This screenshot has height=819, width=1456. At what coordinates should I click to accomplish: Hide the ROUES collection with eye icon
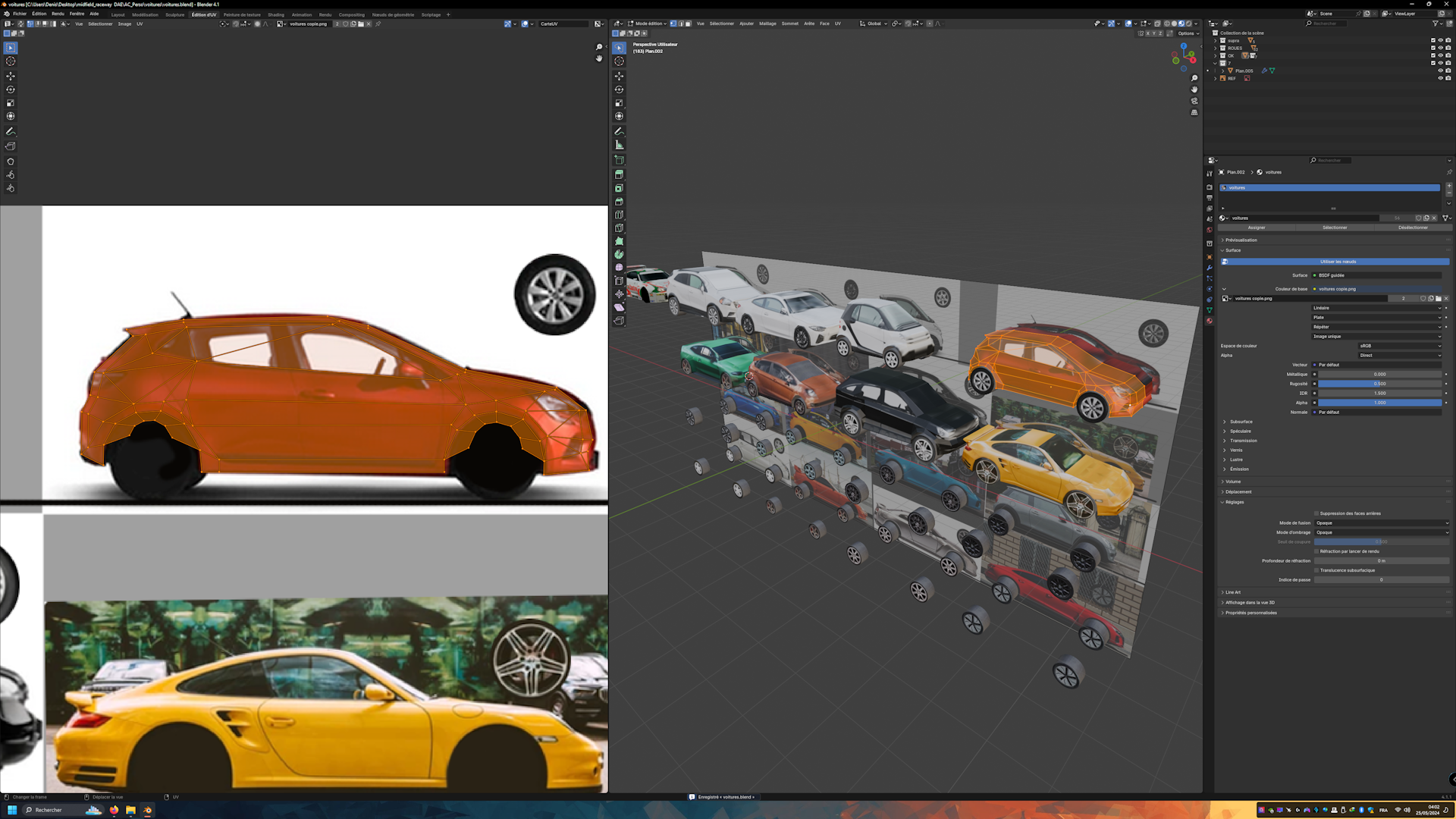tap(1441, 48)
